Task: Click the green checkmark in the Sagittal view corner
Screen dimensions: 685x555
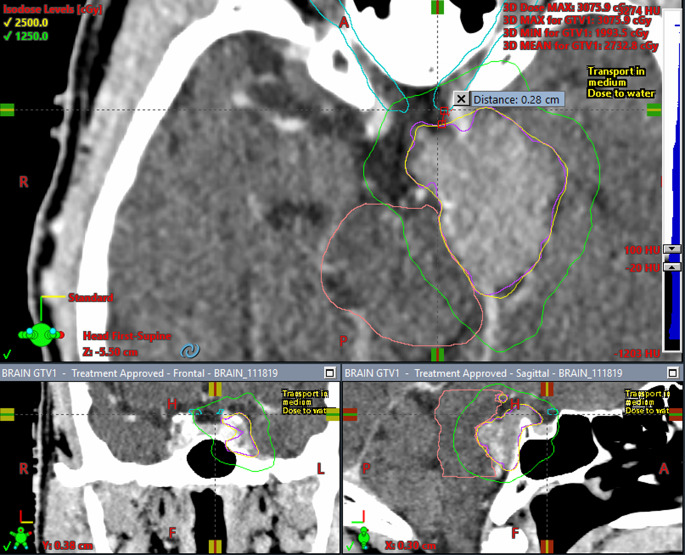Action: [349, 546]
